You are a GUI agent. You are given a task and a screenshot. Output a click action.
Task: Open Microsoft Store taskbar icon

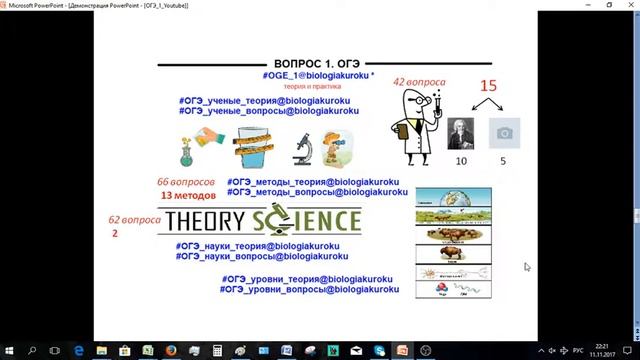pyautogui.click(x=124, y=351)
